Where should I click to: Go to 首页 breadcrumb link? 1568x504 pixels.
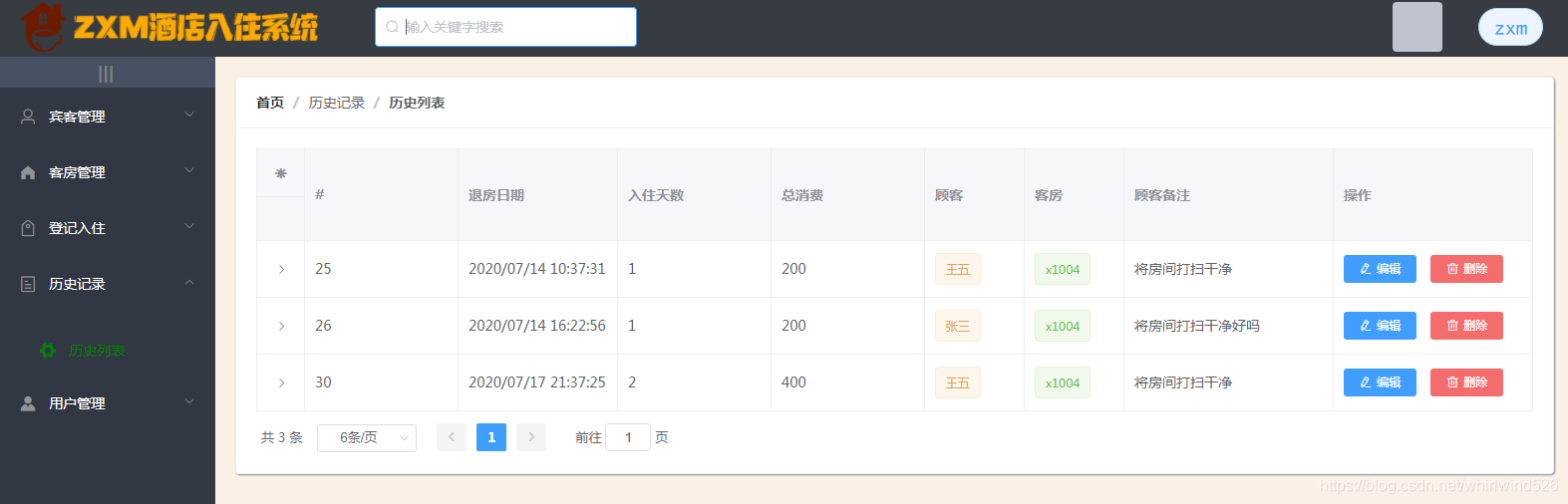pyautogui.click(x=270, y=103)
